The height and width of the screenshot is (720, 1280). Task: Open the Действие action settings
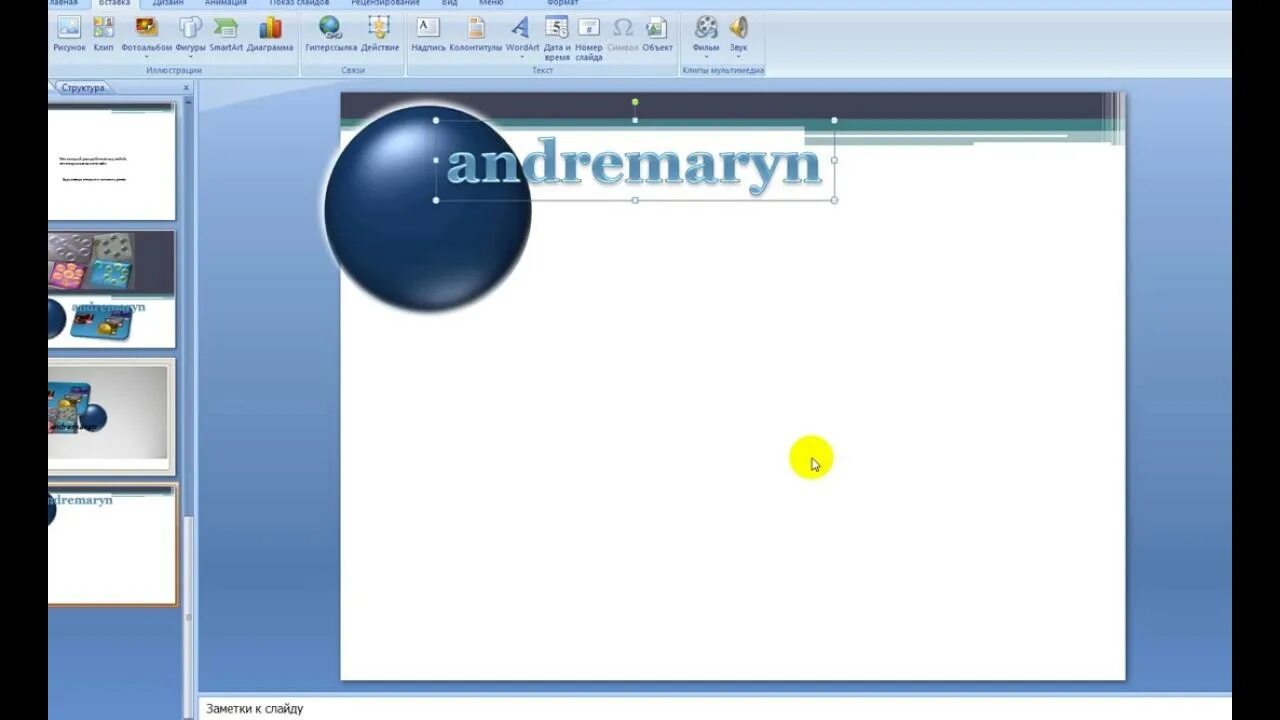pos(380,35)
